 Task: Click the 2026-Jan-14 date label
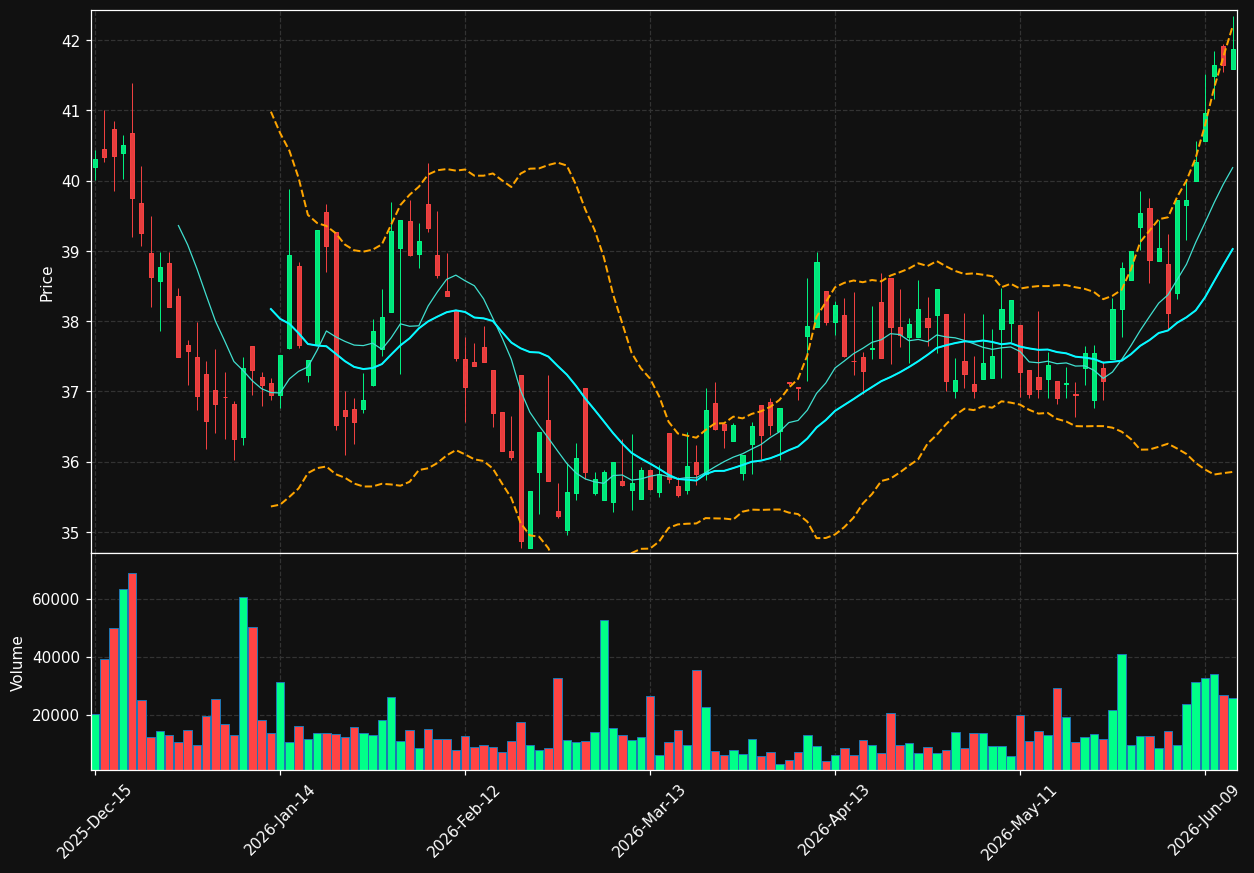[279, 820]
